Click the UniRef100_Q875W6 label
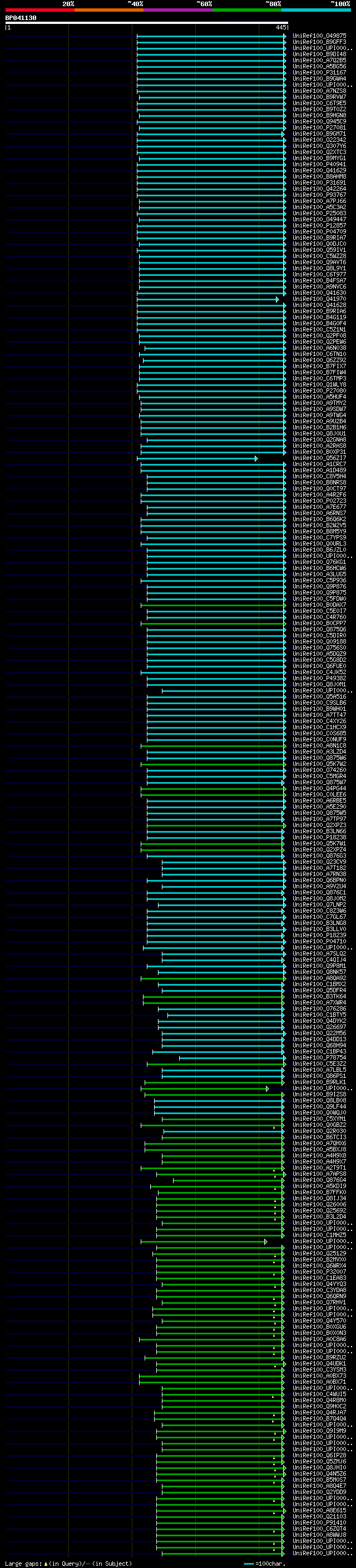 (319, 758)
